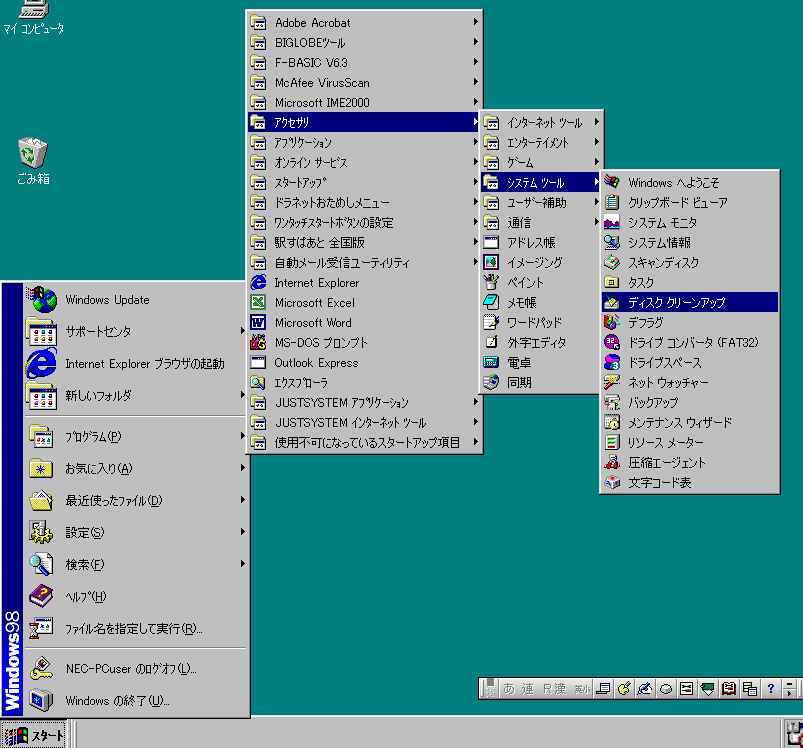Expand the BIGLOBEツール submenu arrow
This screenshot has height=748, width=803.
(x=476, y=42)
